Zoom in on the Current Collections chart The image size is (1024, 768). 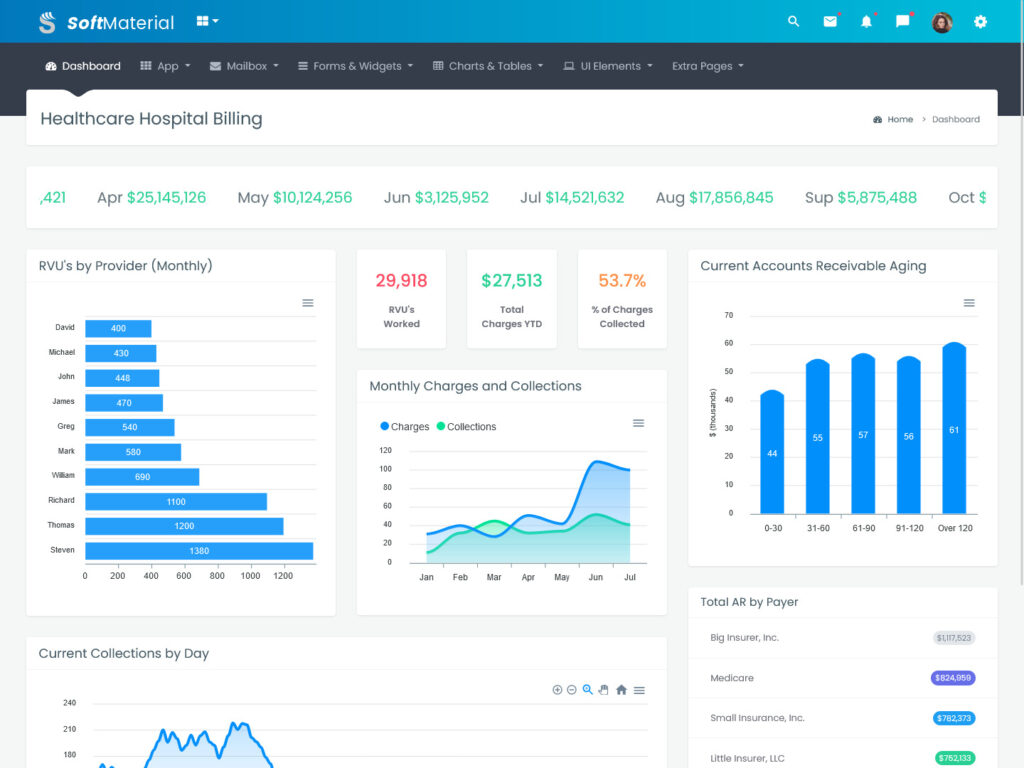pos(558,689)
